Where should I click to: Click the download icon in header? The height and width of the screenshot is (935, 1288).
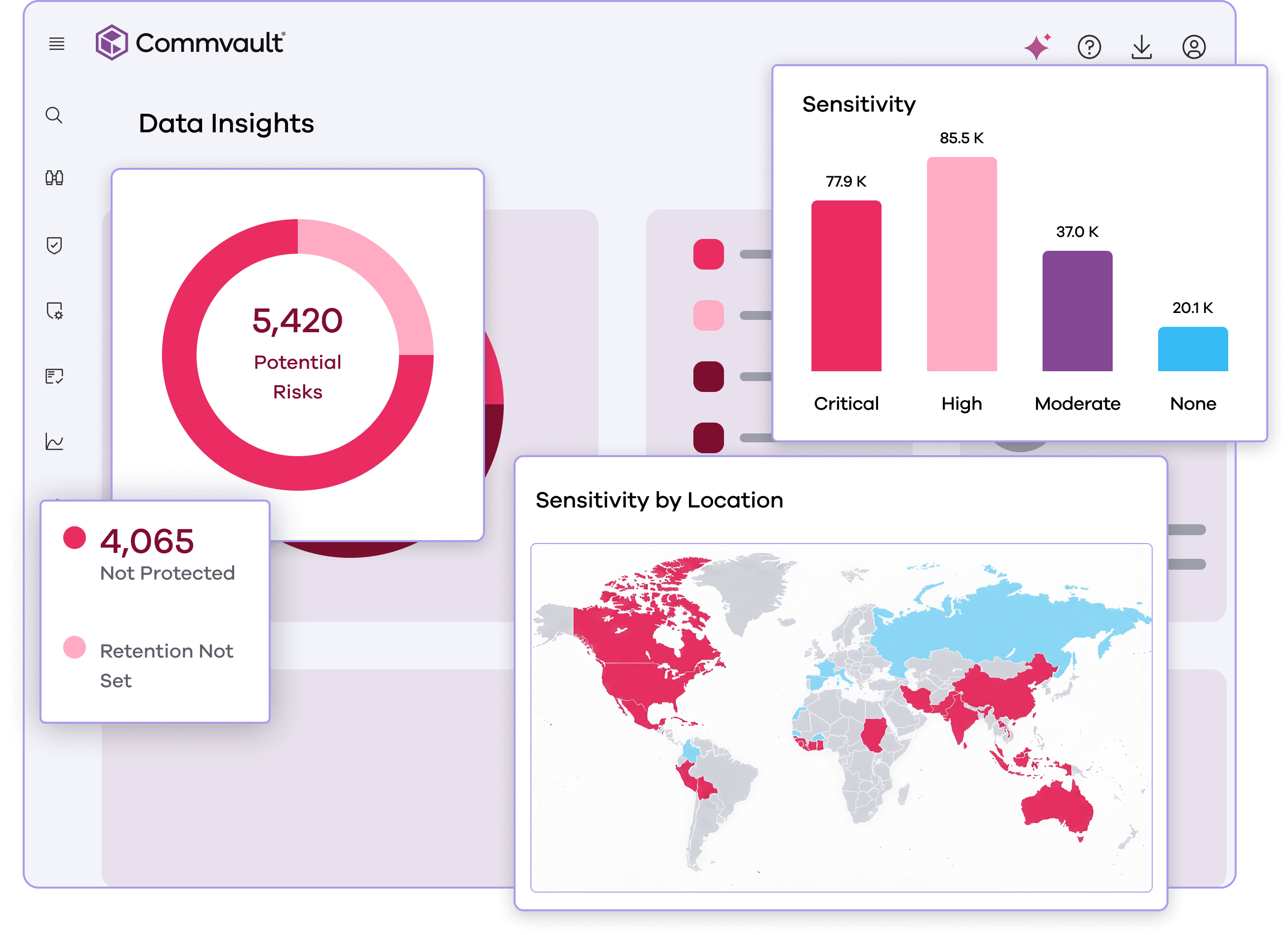(x=1141, y=47)
